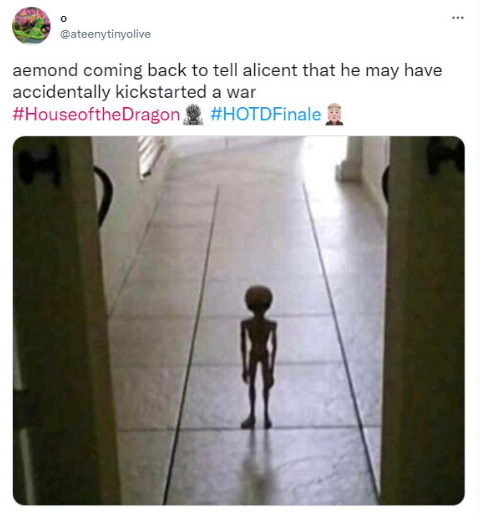Click the Kermit profile avatar picture

pyautogui.click(x=31, y=25)
